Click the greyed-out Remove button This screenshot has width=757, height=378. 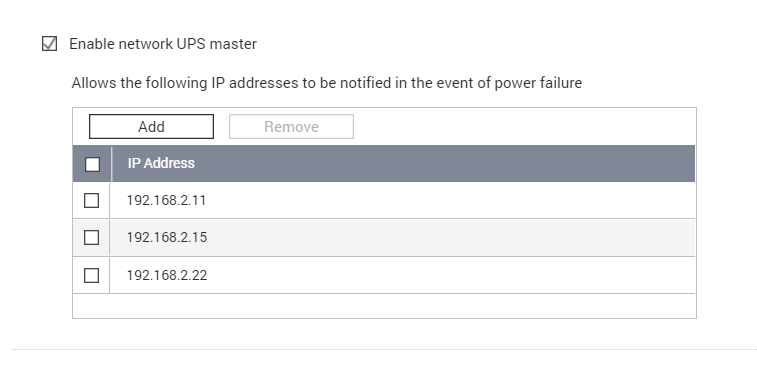(x=291, y=126)
